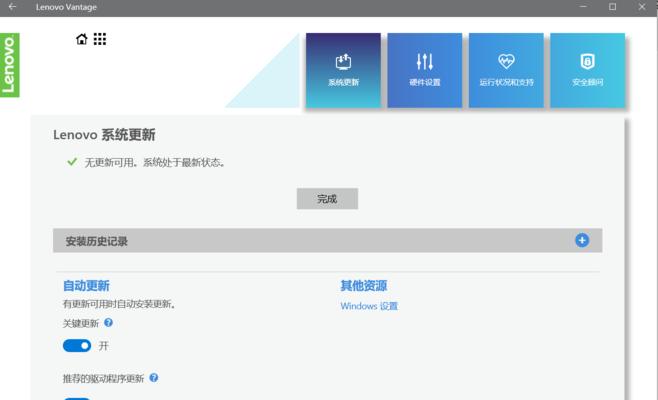
Task: Open the apps grid icon
Action: point(100,39)
